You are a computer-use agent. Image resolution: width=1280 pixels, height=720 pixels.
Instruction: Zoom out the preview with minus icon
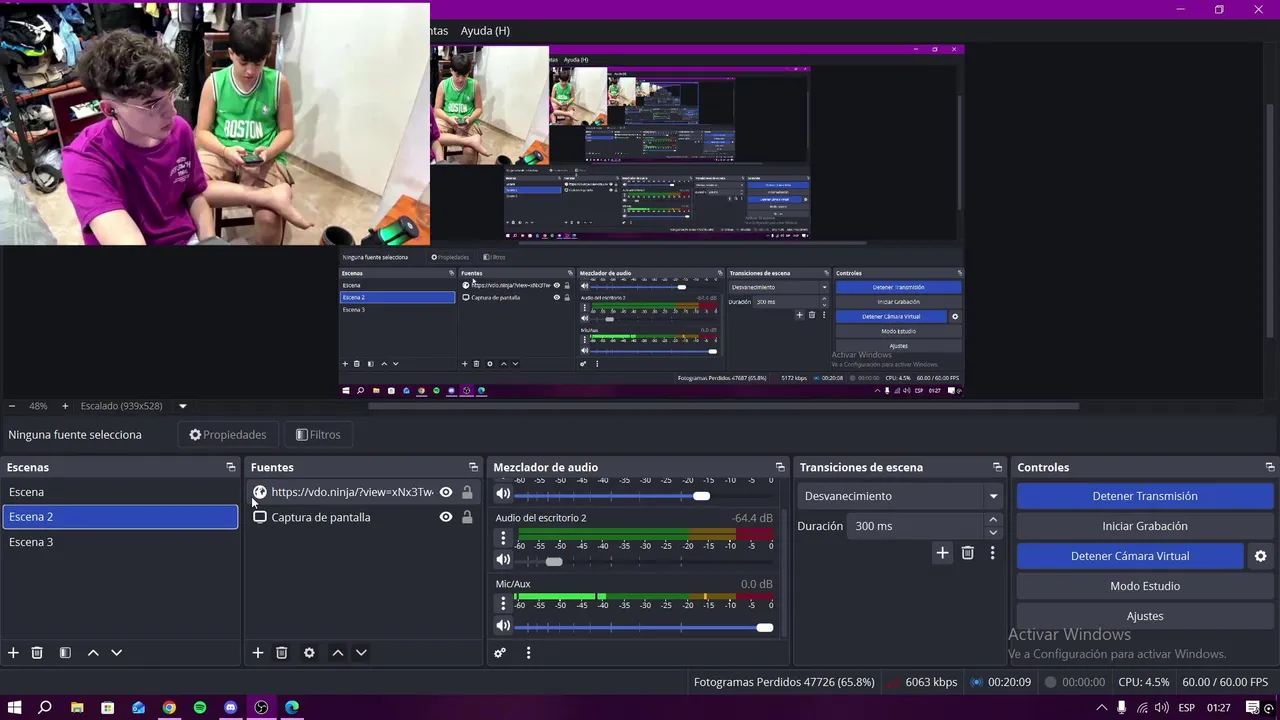[12, 406]
